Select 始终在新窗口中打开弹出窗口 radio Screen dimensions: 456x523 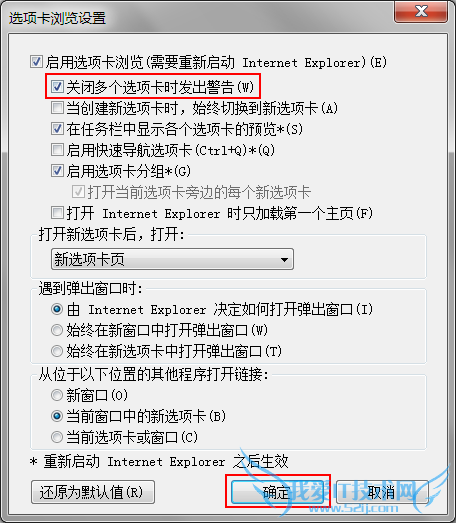(x=57, y=330)
